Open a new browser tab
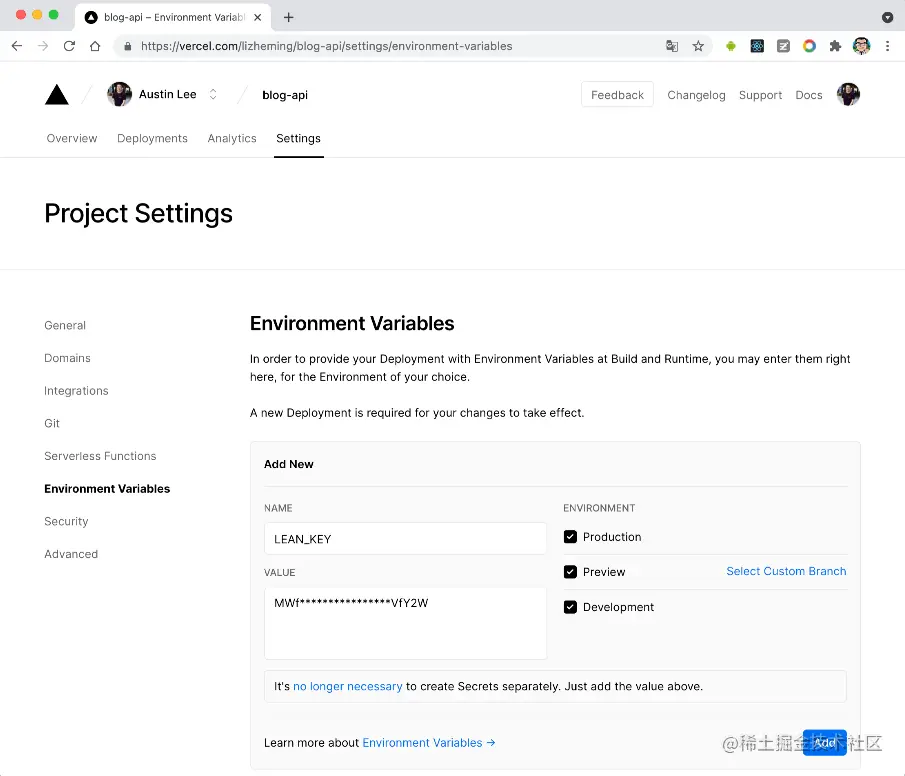Screen dimensions: 905x776 point(289,17)
